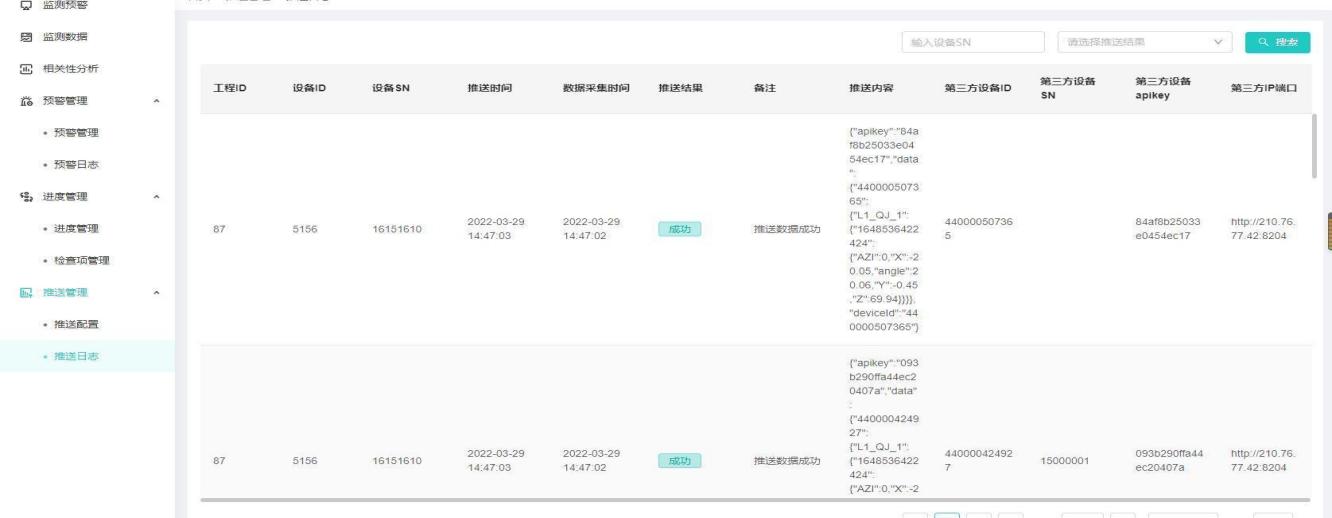
Task: Click the first row's 成功 status tag
Action: (x=679, y=229)
